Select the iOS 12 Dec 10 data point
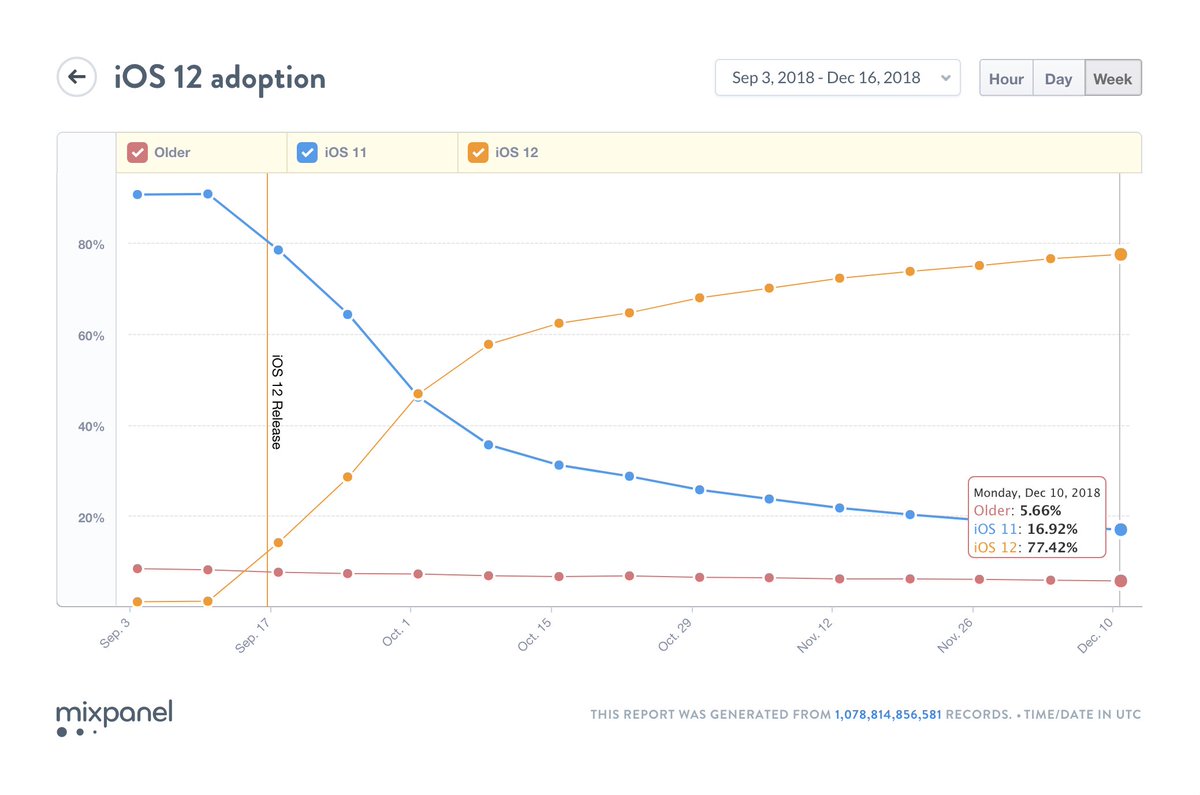This screenshot has height=795, width=1200. [x=1121, y=254]
